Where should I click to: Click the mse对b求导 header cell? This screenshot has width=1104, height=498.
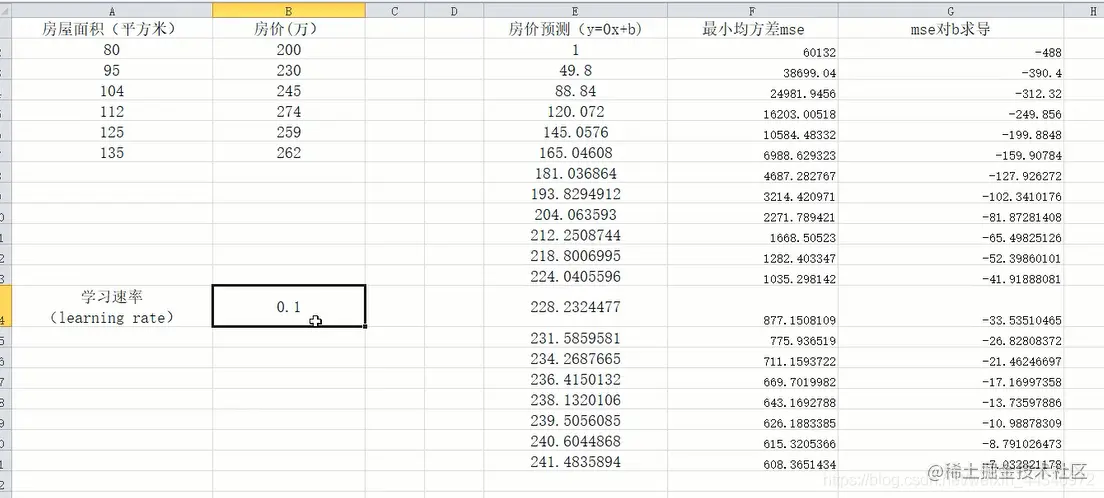click(951, 29)
